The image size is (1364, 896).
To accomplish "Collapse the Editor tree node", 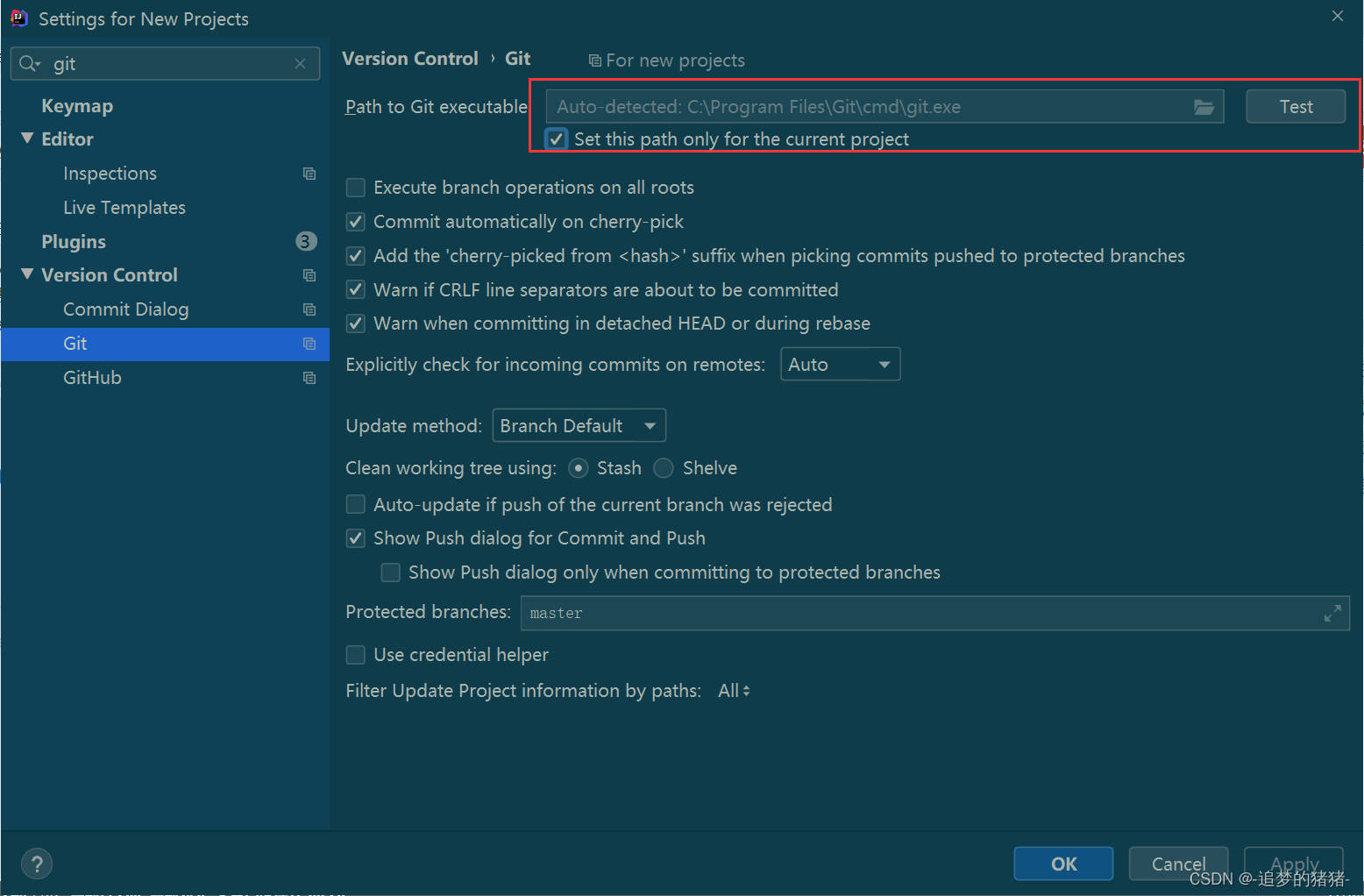I will [x=27, y=139].
